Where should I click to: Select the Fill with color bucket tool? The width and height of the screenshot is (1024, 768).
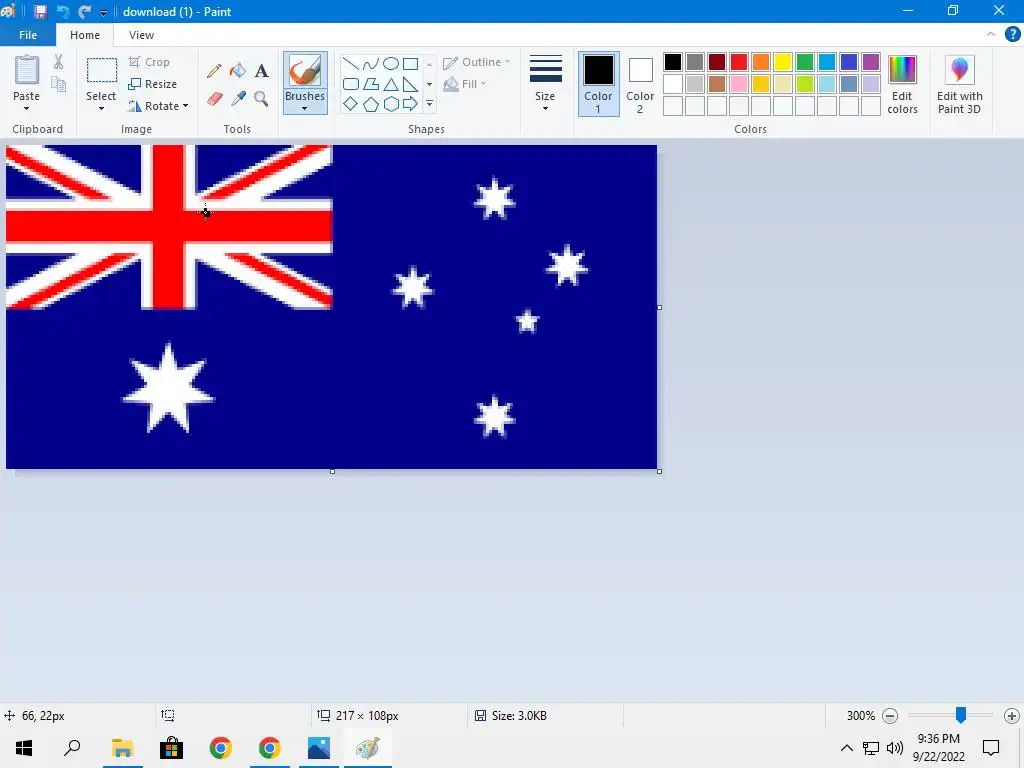click(x=238, y=71)
